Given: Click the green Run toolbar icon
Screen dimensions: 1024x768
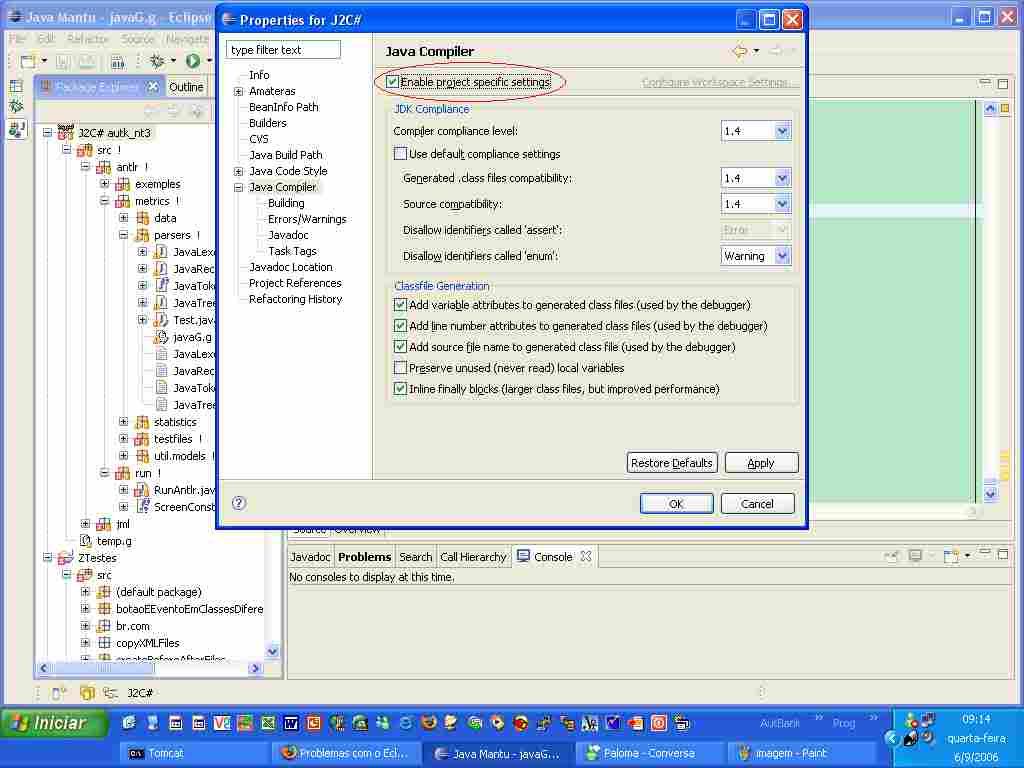Looking at the screenshot, I should tap(192, 61).
